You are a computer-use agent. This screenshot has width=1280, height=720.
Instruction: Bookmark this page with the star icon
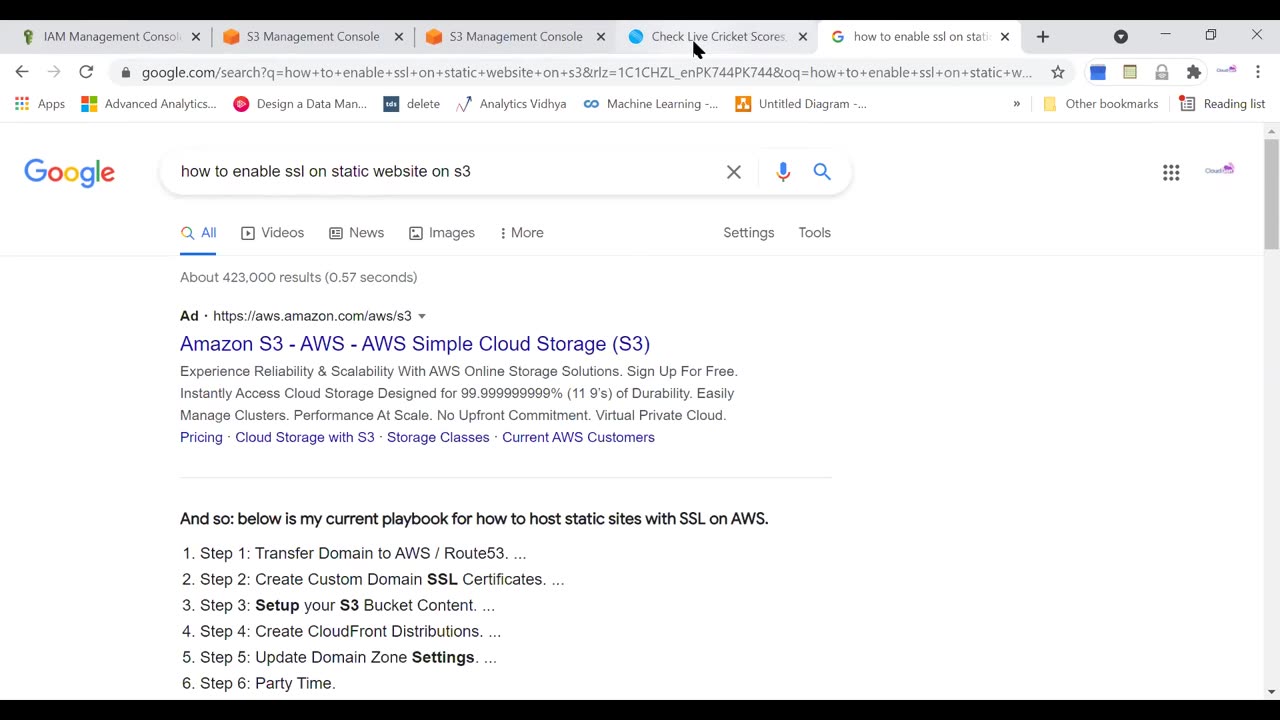[x=1058, y=72]
